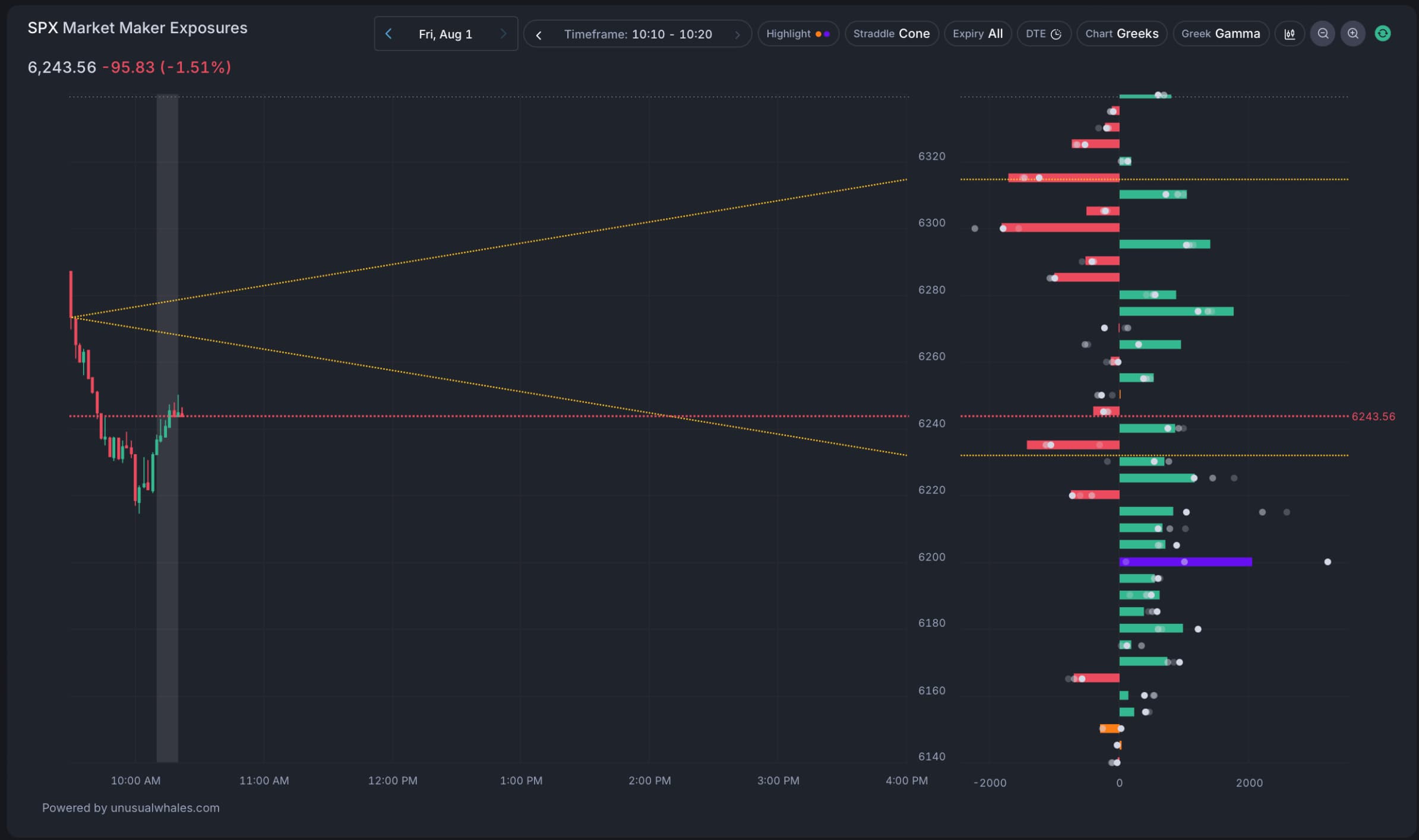Image resolution: width=1419 pixels, height=840 pixels.
Task: Click the candlestick chart type icon
Action: (1290, 34)
